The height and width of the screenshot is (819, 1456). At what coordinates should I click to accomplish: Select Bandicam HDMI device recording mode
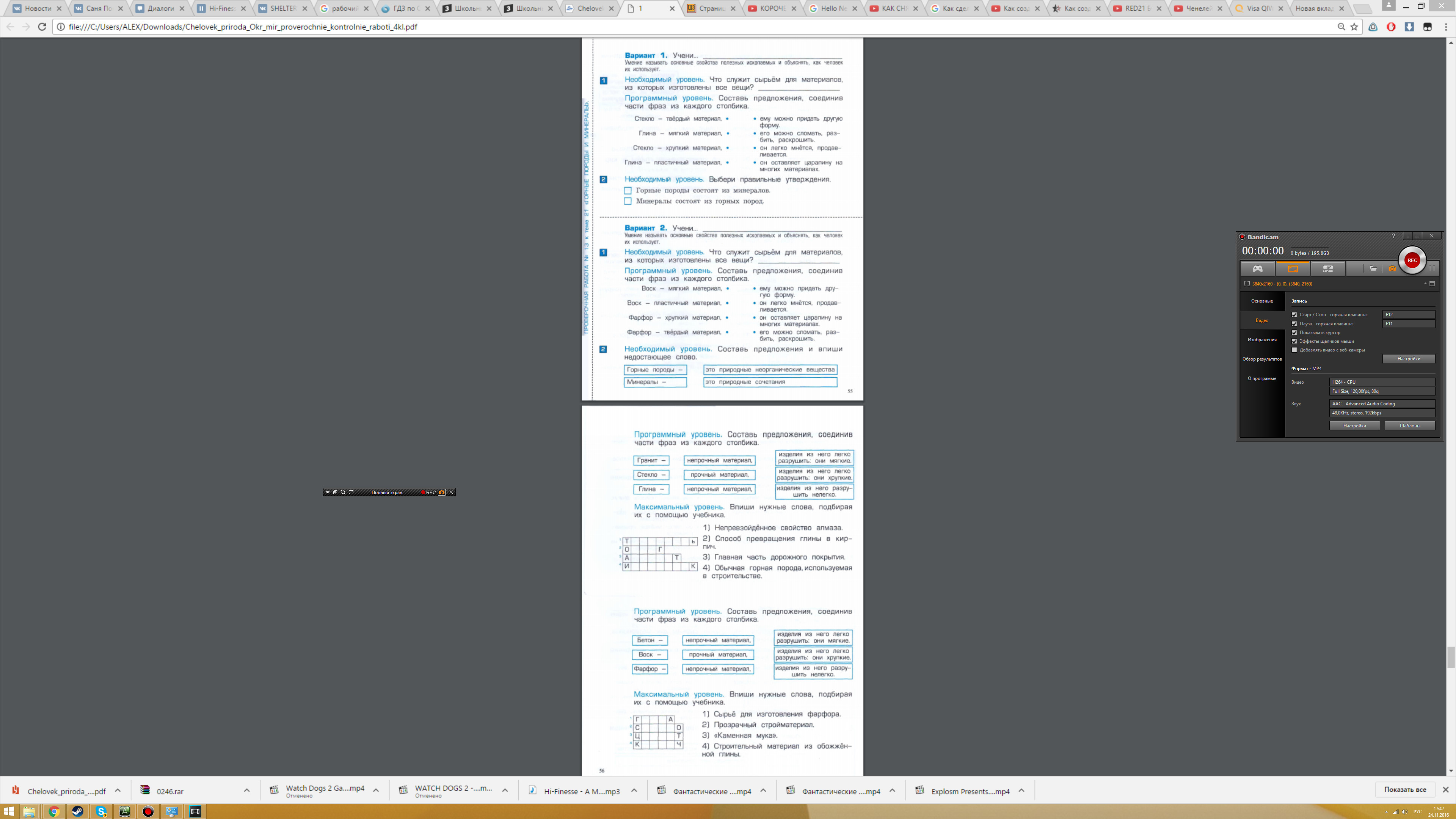(x=1328, y=268)
